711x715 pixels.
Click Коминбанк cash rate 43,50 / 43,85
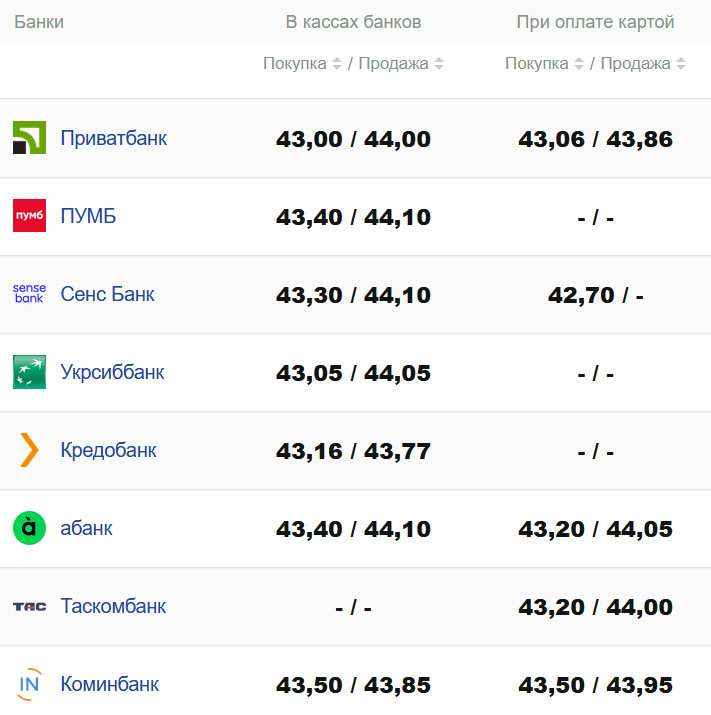(353, 685)
